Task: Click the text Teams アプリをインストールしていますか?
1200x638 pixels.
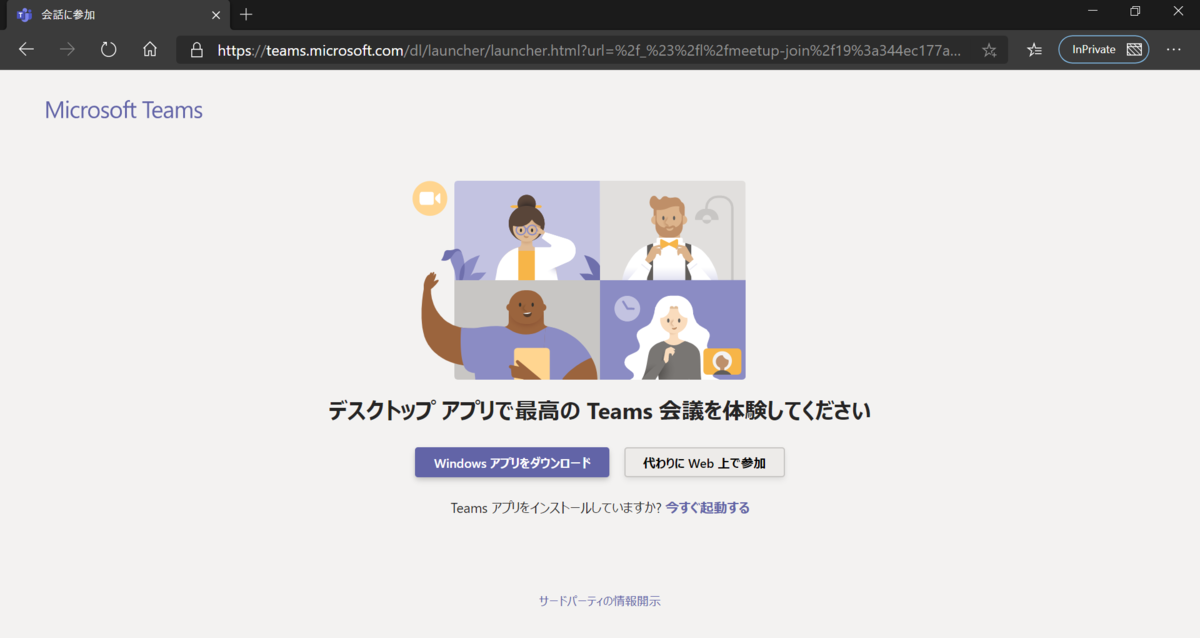Action: [x=556, y=508]
